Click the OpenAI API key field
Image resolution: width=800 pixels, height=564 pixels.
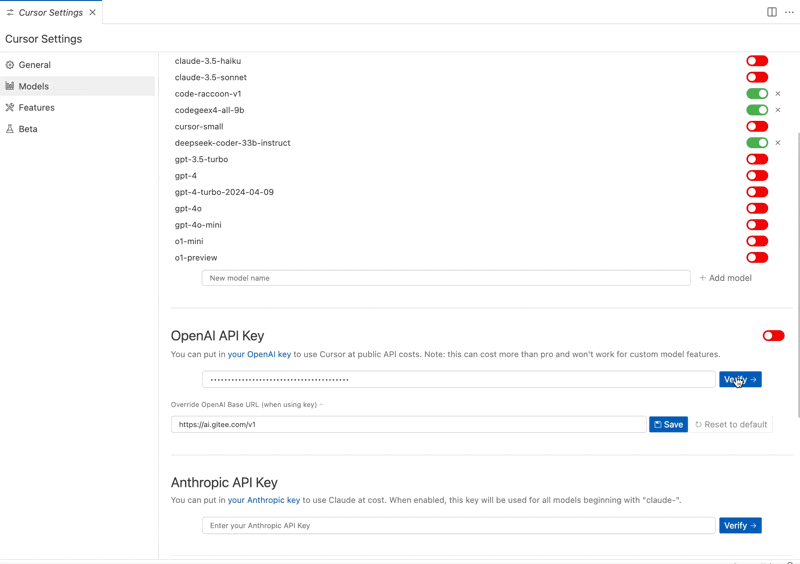[x=458, y=379]
